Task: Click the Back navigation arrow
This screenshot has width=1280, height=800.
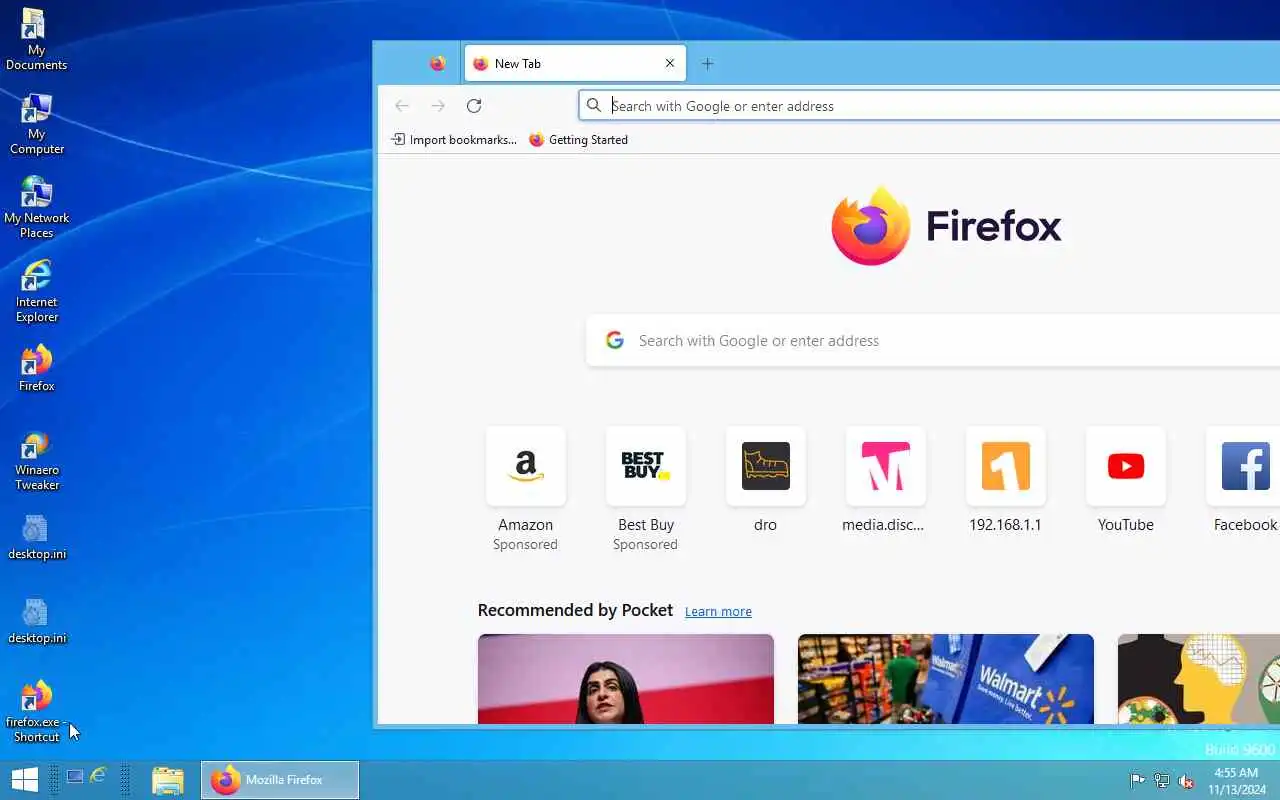Action: pyautogui.click(x=402, y=106)
